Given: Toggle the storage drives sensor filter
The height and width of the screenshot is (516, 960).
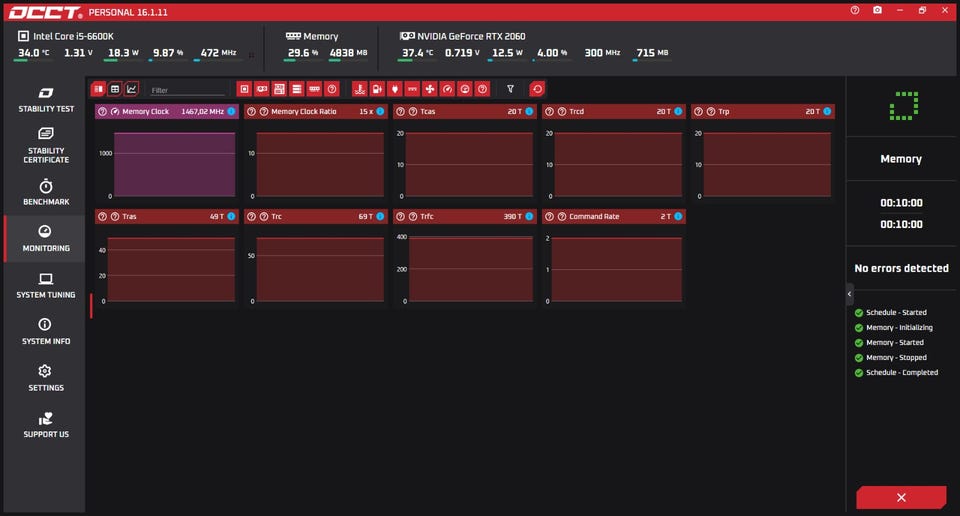Looking at the screenshot, I should [x=297, y=89].
